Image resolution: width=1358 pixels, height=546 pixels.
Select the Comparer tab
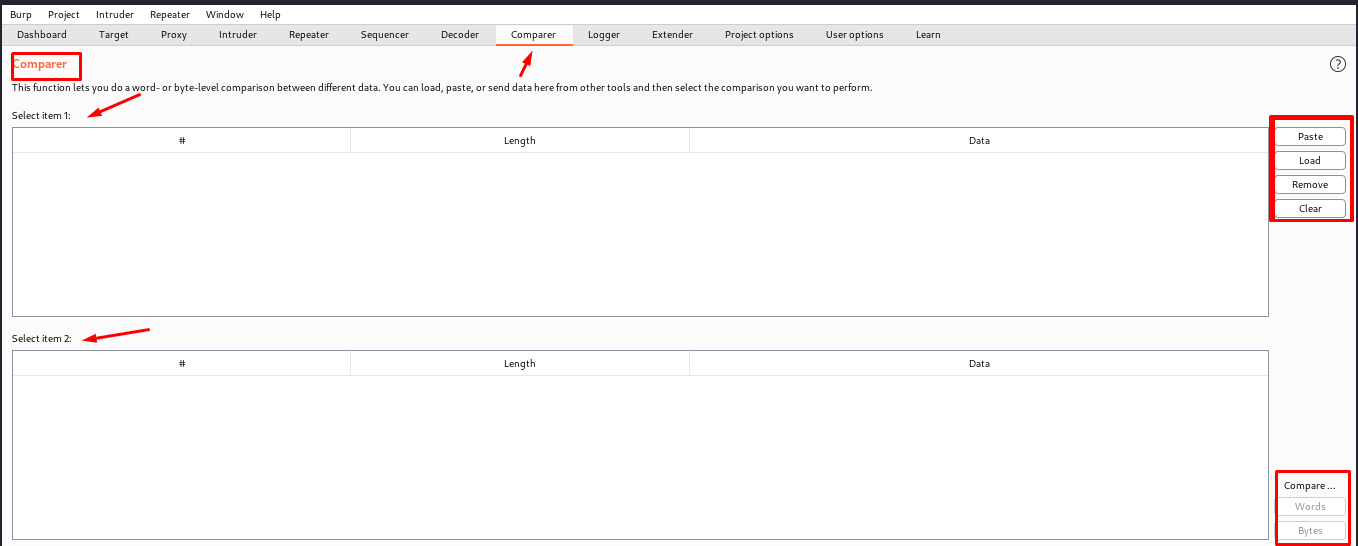coord(533,35)
